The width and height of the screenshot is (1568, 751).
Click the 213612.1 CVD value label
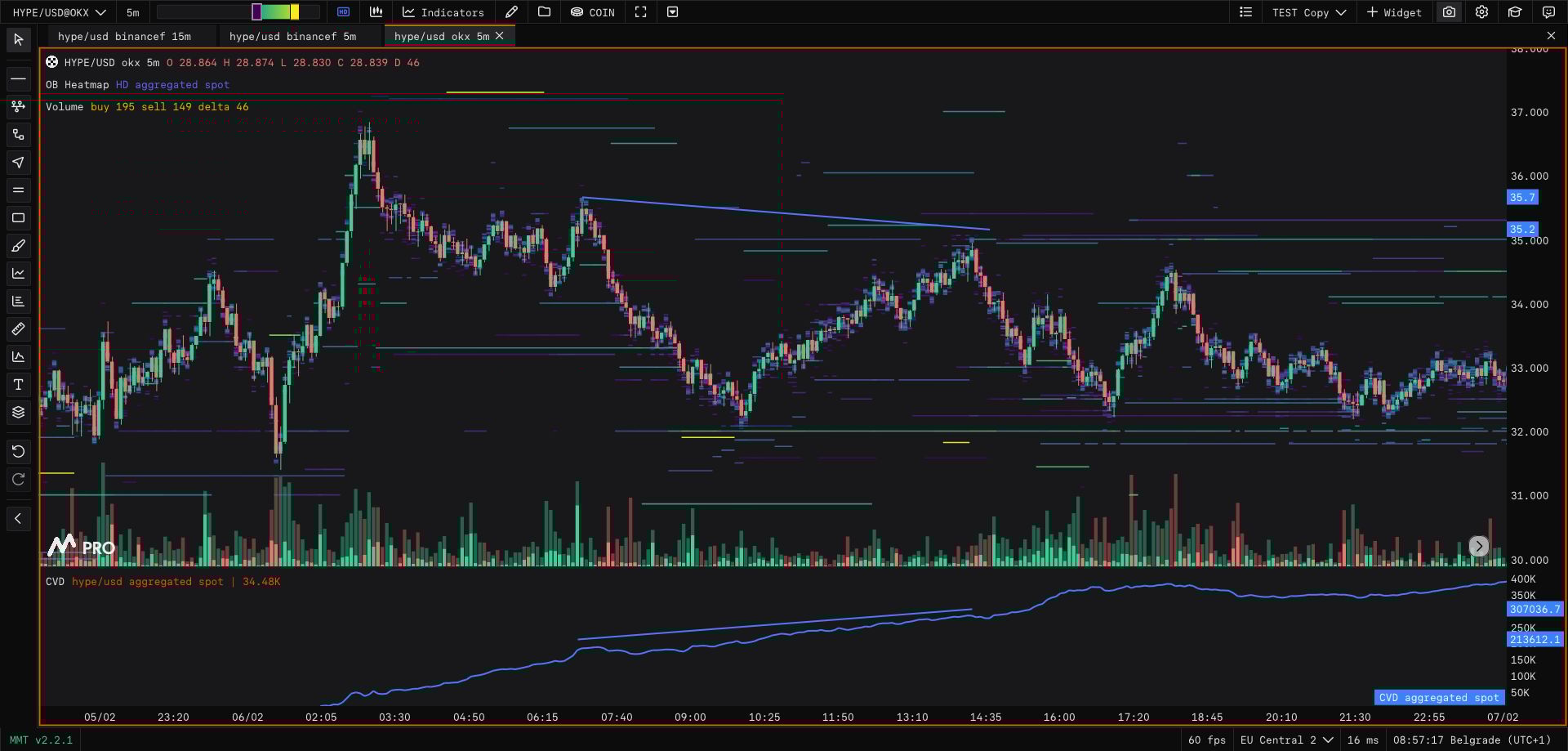click(x=1535, y=640)
